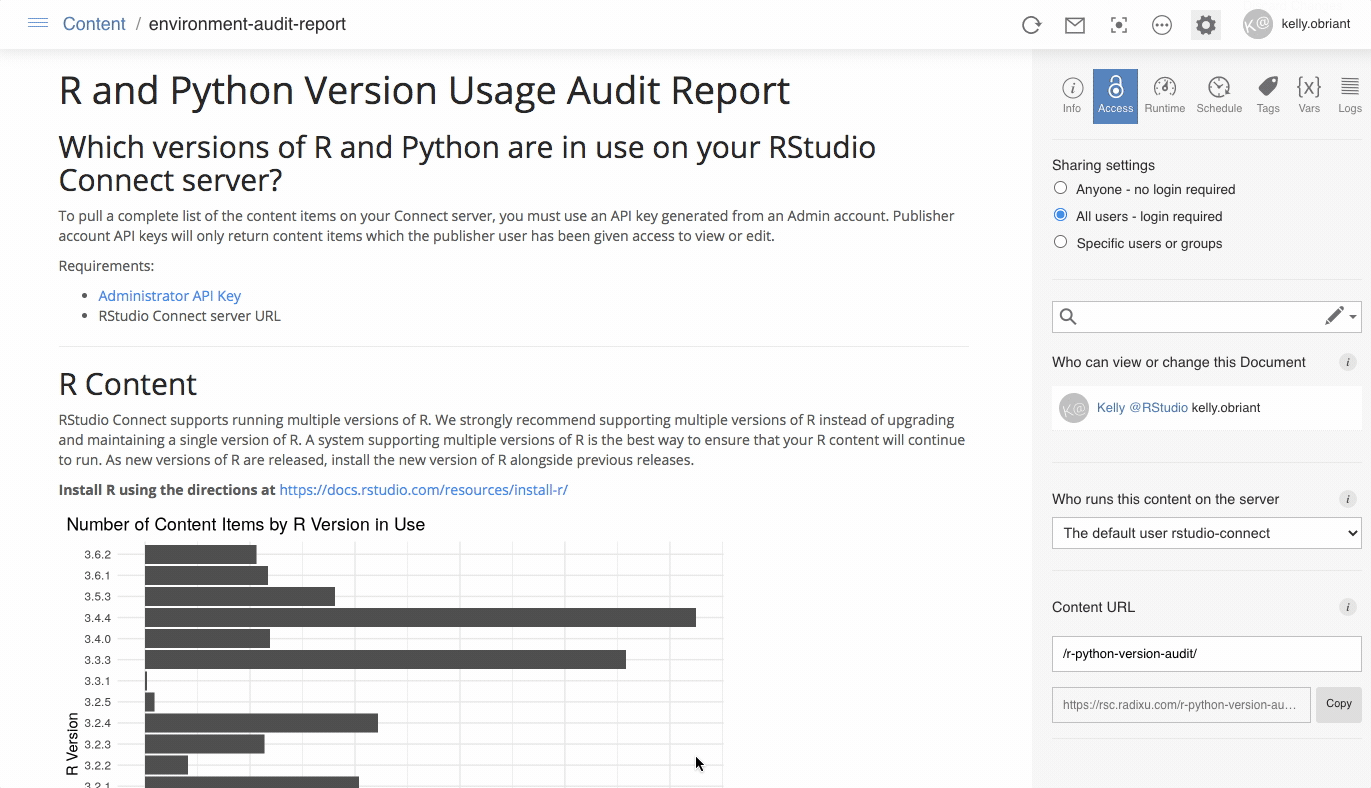Image resolution: width=1371 pixels, height=788 pixels.
Task: Show info for Content URL
Action: [x=1348, y=607]
